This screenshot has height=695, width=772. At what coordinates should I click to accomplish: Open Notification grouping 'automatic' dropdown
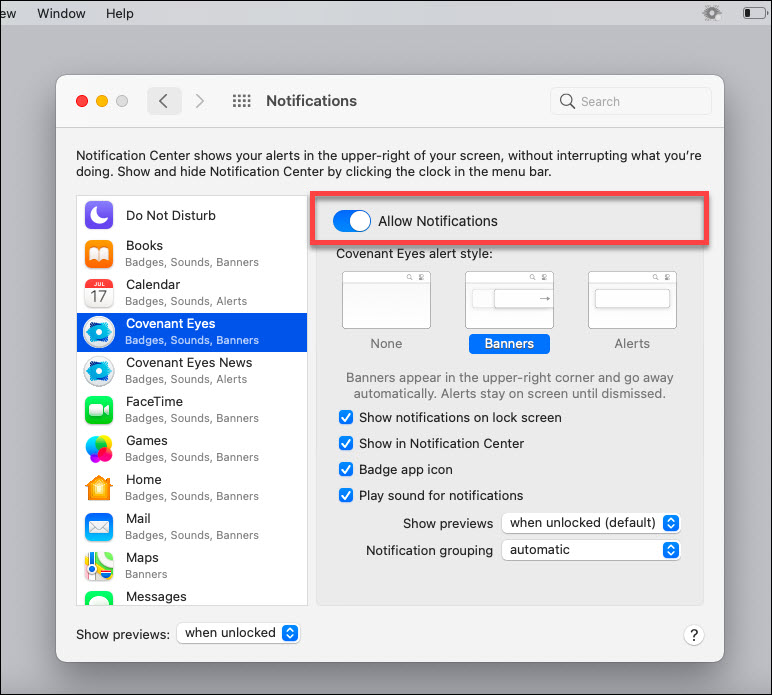coord(591,550)
